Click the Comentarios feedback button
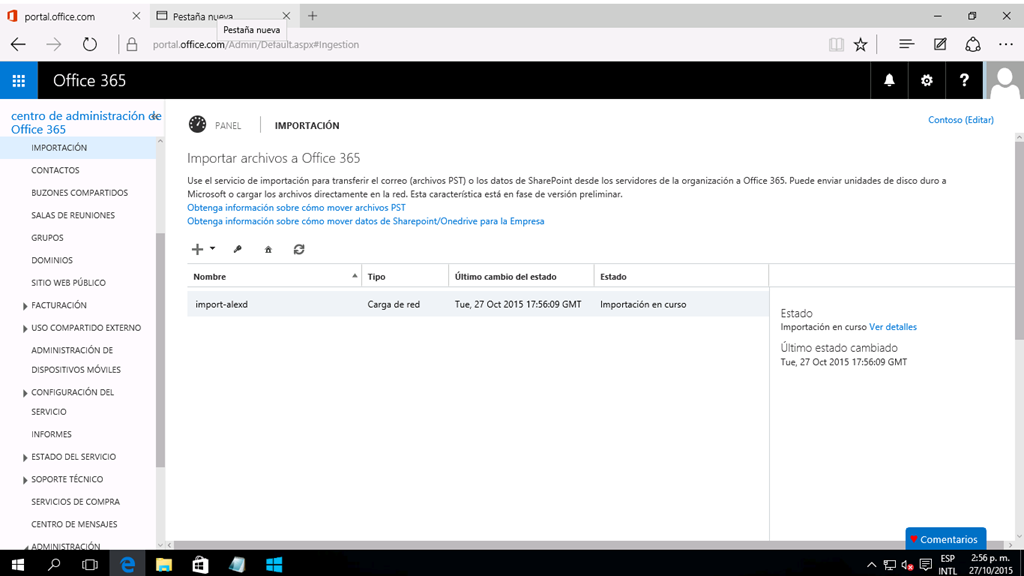1024x576 pixels. tap(946, 539)
